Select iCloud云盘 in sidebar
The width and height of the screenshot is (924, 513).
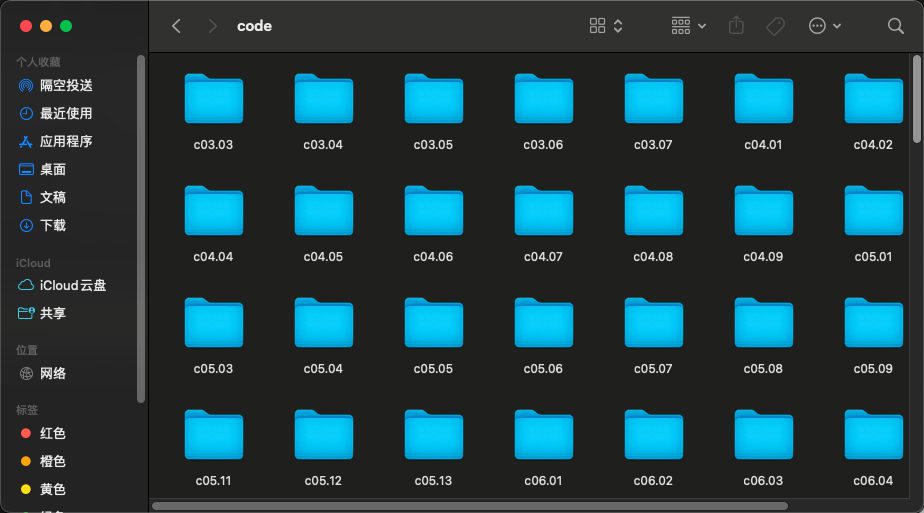pyautogui.click(x=72, y=286)
